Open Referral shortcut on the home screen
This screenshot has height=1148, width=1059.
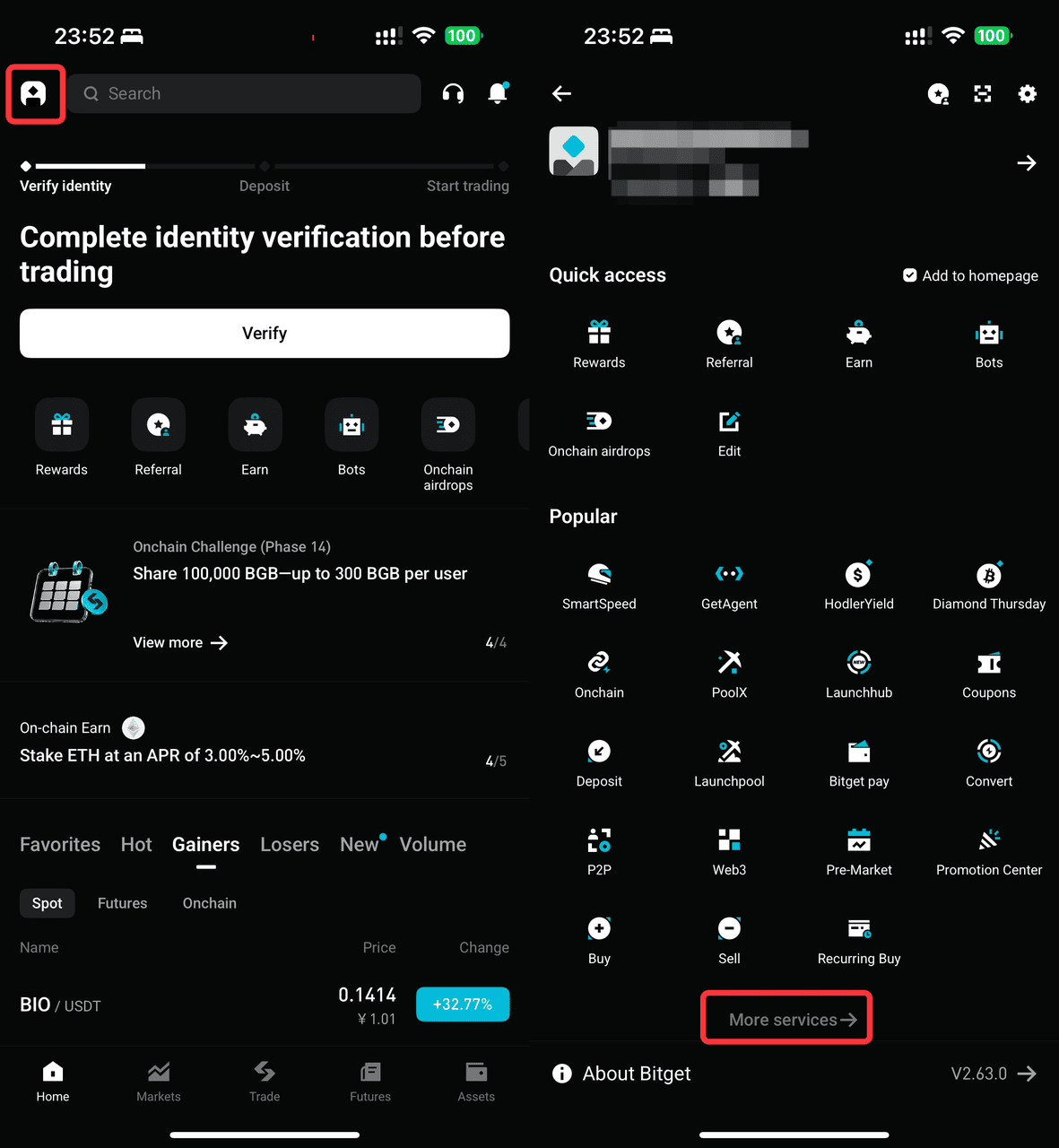click(x=159, y=438)
